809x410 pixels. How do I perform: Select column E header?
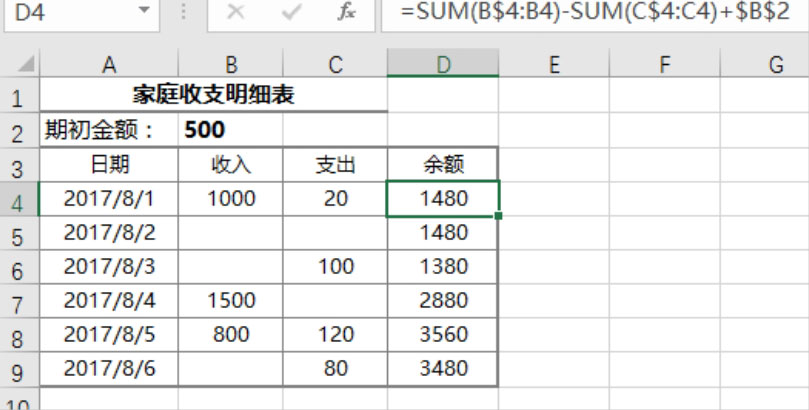pos(554,64)
